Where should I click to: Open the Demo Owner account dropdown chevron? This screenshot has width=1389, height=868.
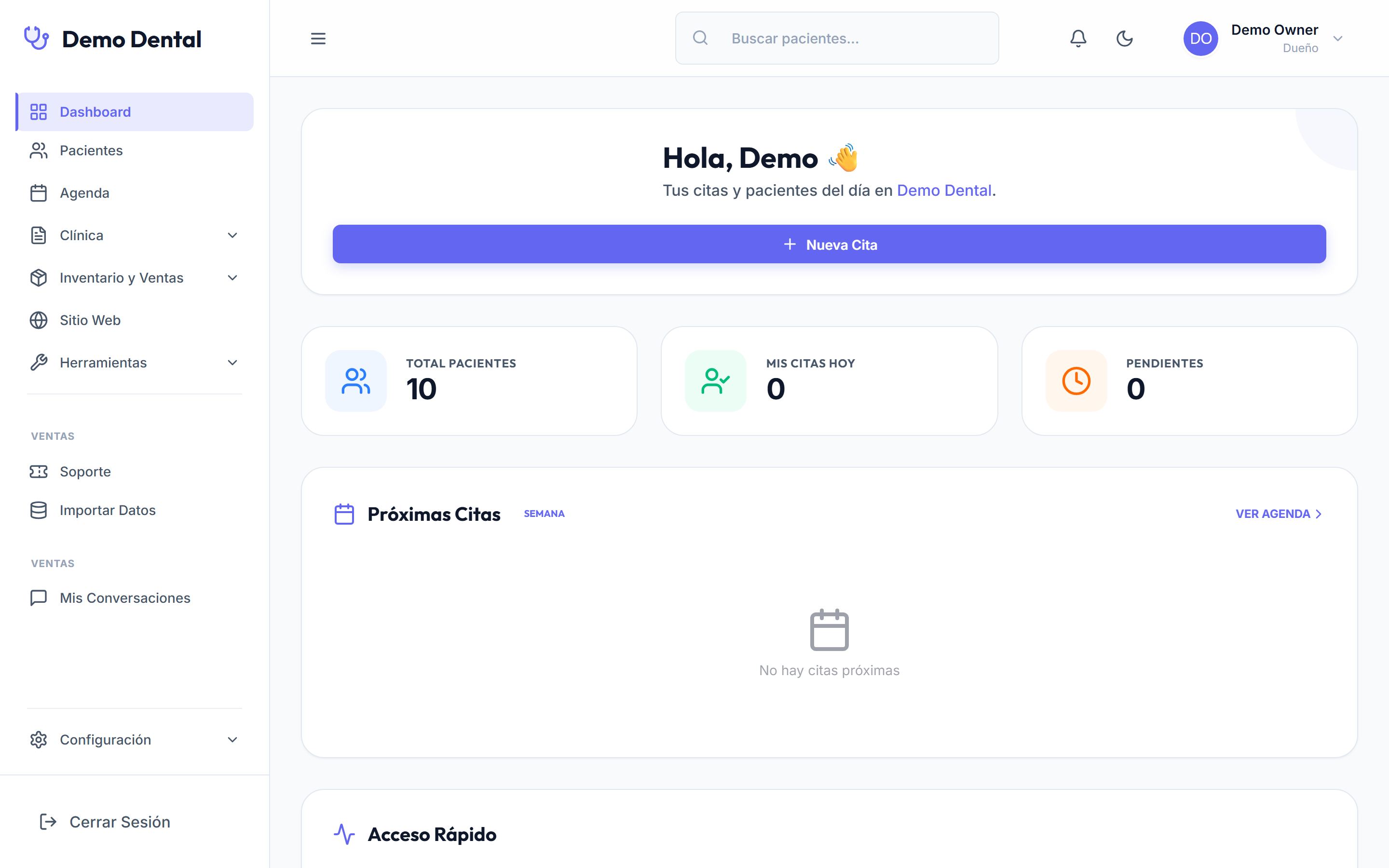coord(1338,39)
